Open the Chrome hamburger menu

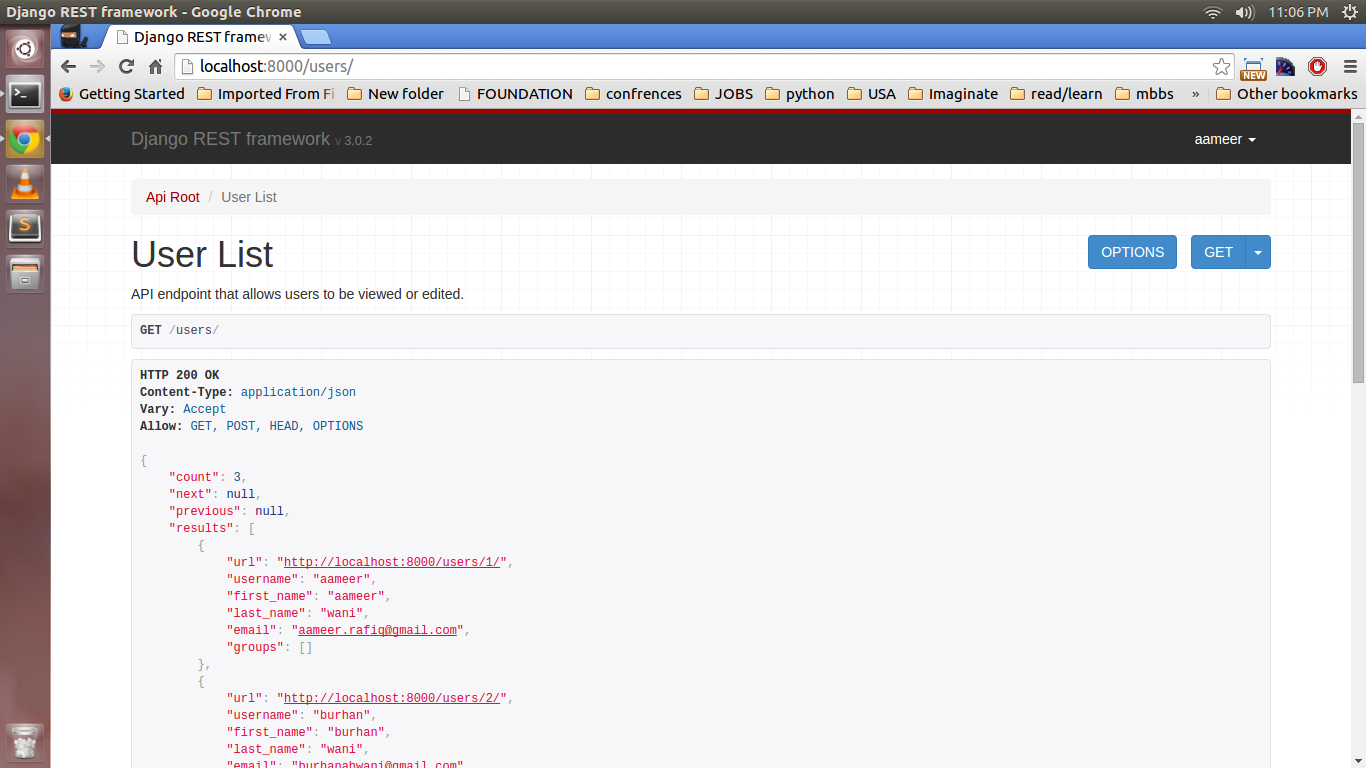pyautogui.click(x=1348, y=67)
